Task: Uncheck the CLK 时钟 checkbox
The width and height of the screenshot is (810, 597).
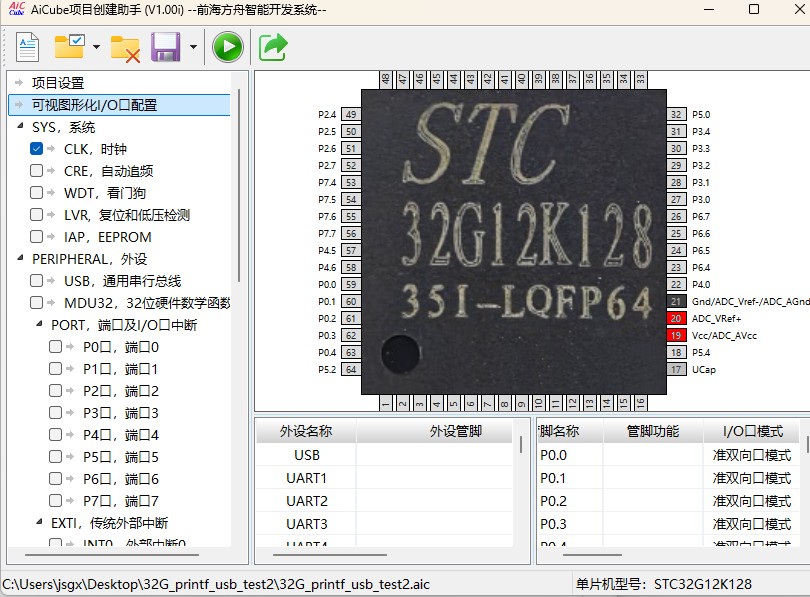Action: (36, 149)
